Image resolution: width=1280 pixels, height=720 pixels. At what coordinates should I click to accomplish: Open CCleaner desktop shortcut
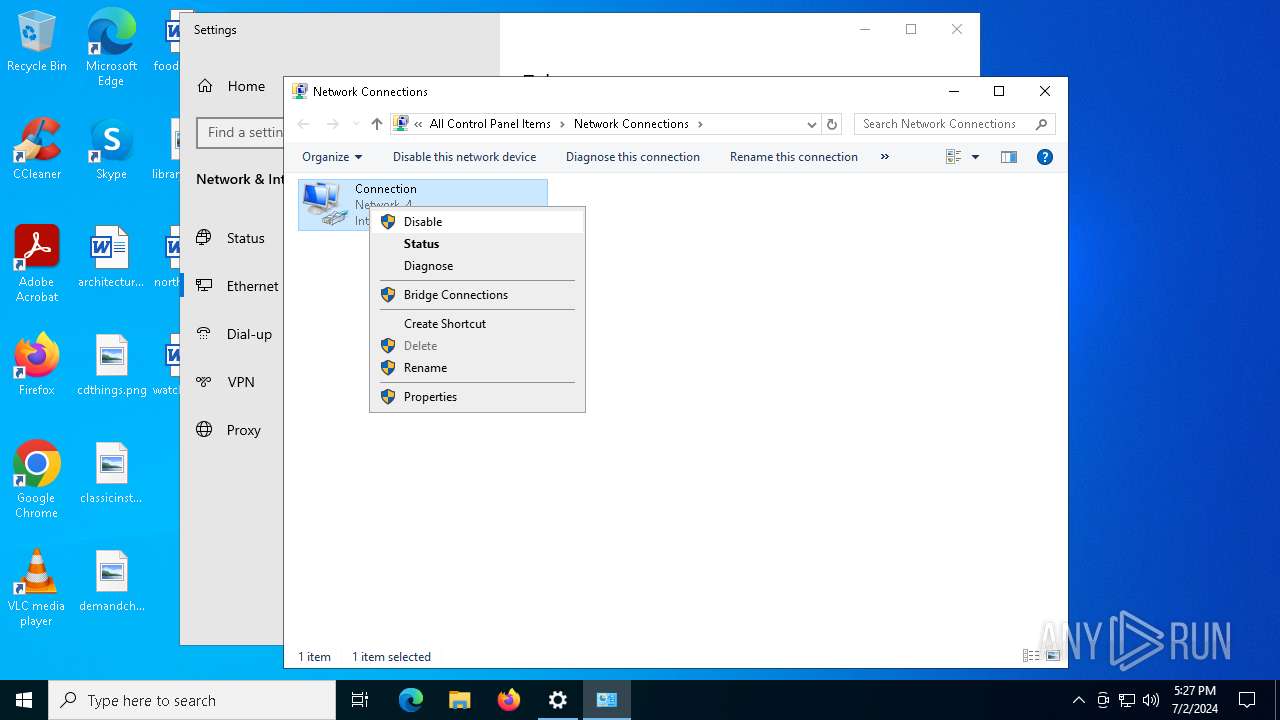point(37,150)
